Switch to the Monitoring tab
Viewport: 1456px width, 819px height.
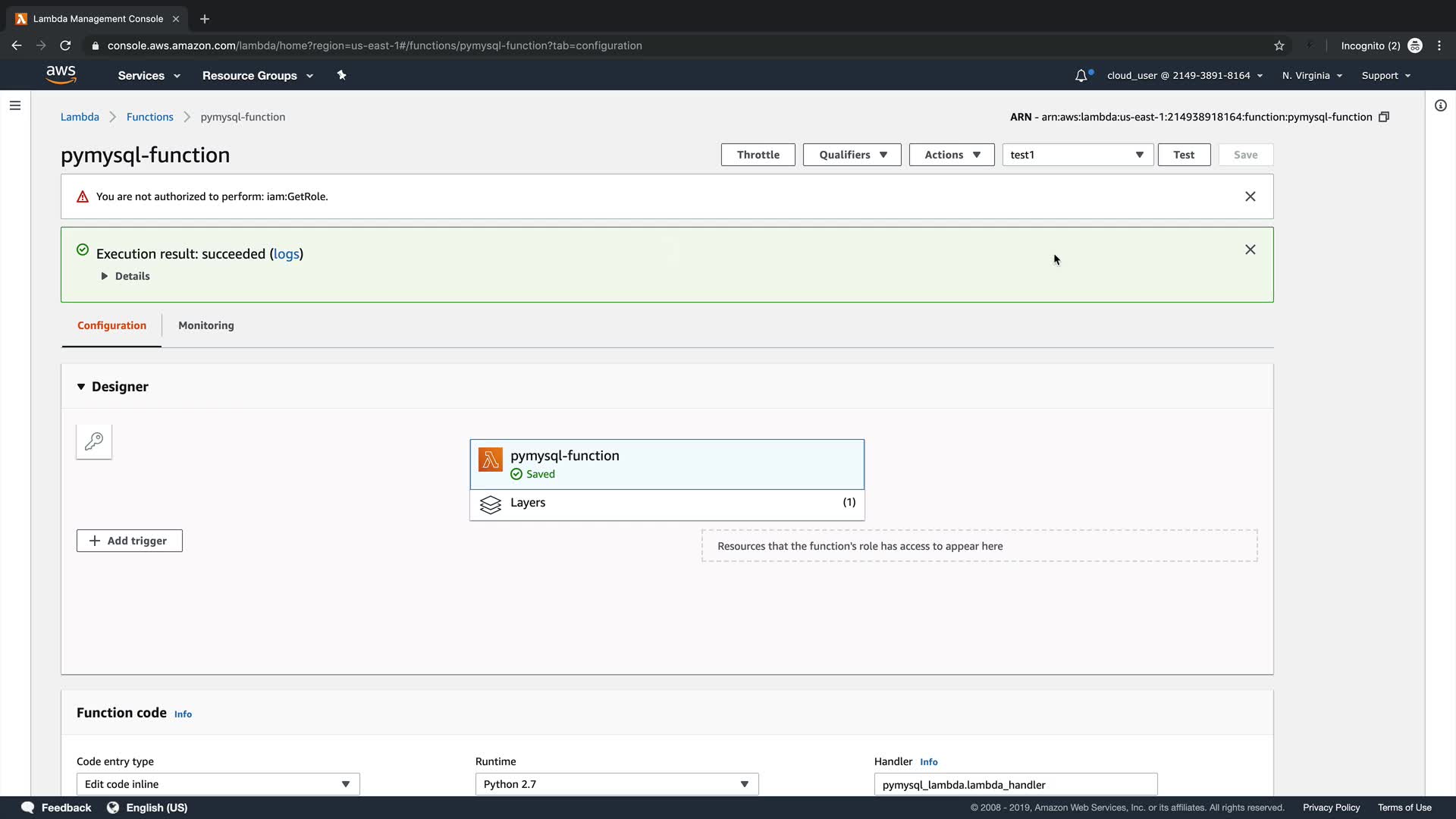pyautogui.click(x=206, y=325)
